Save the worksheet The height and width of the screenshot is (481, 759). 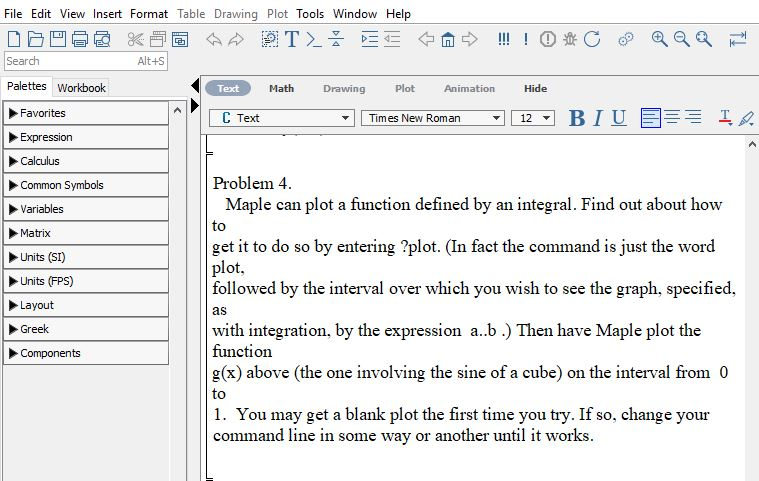pyautogui.click(x=58, y=39)
